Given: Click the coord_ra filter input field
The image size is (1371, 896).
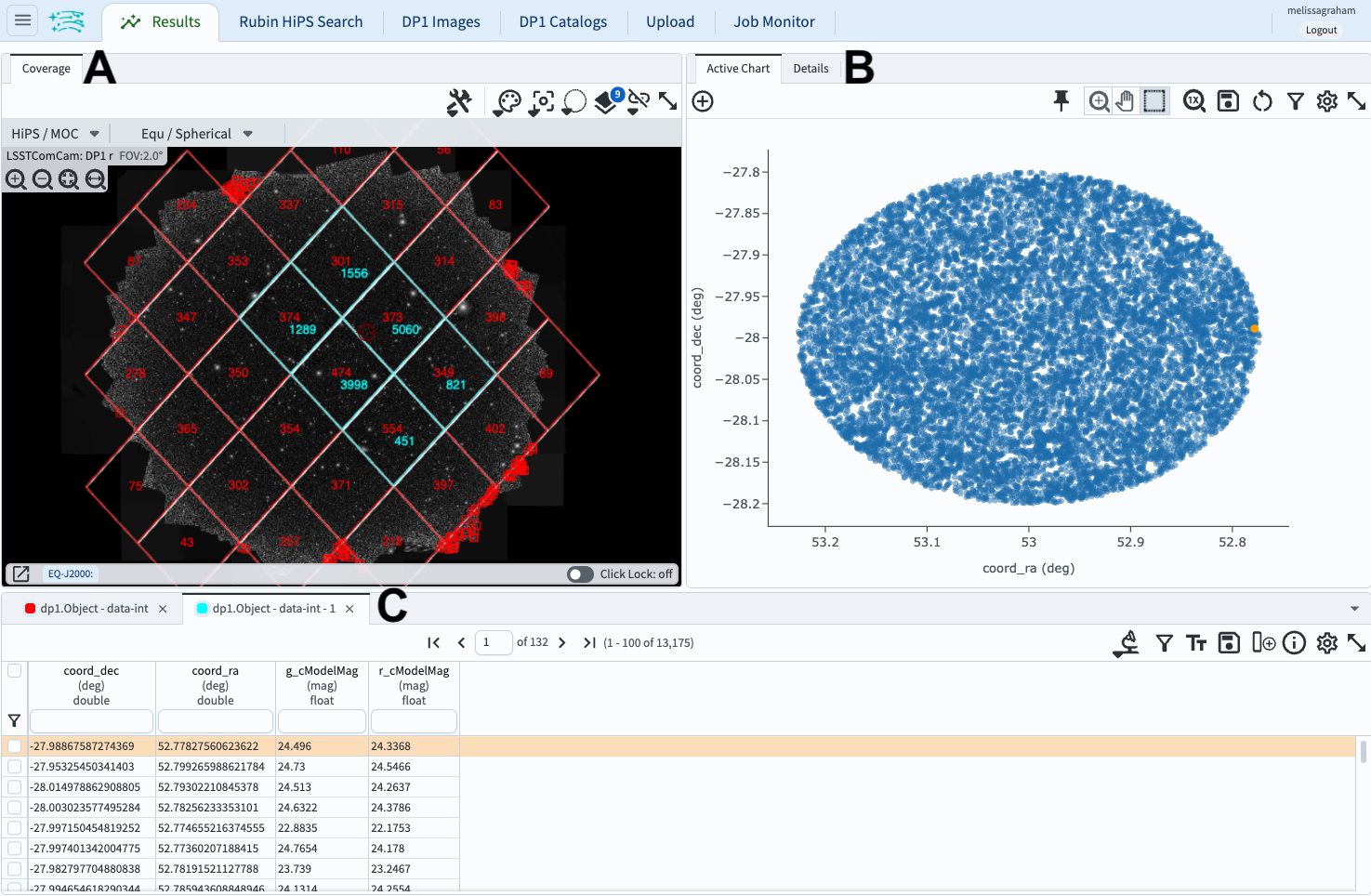Looking at the screenshot, I should [x=216, y=721].
